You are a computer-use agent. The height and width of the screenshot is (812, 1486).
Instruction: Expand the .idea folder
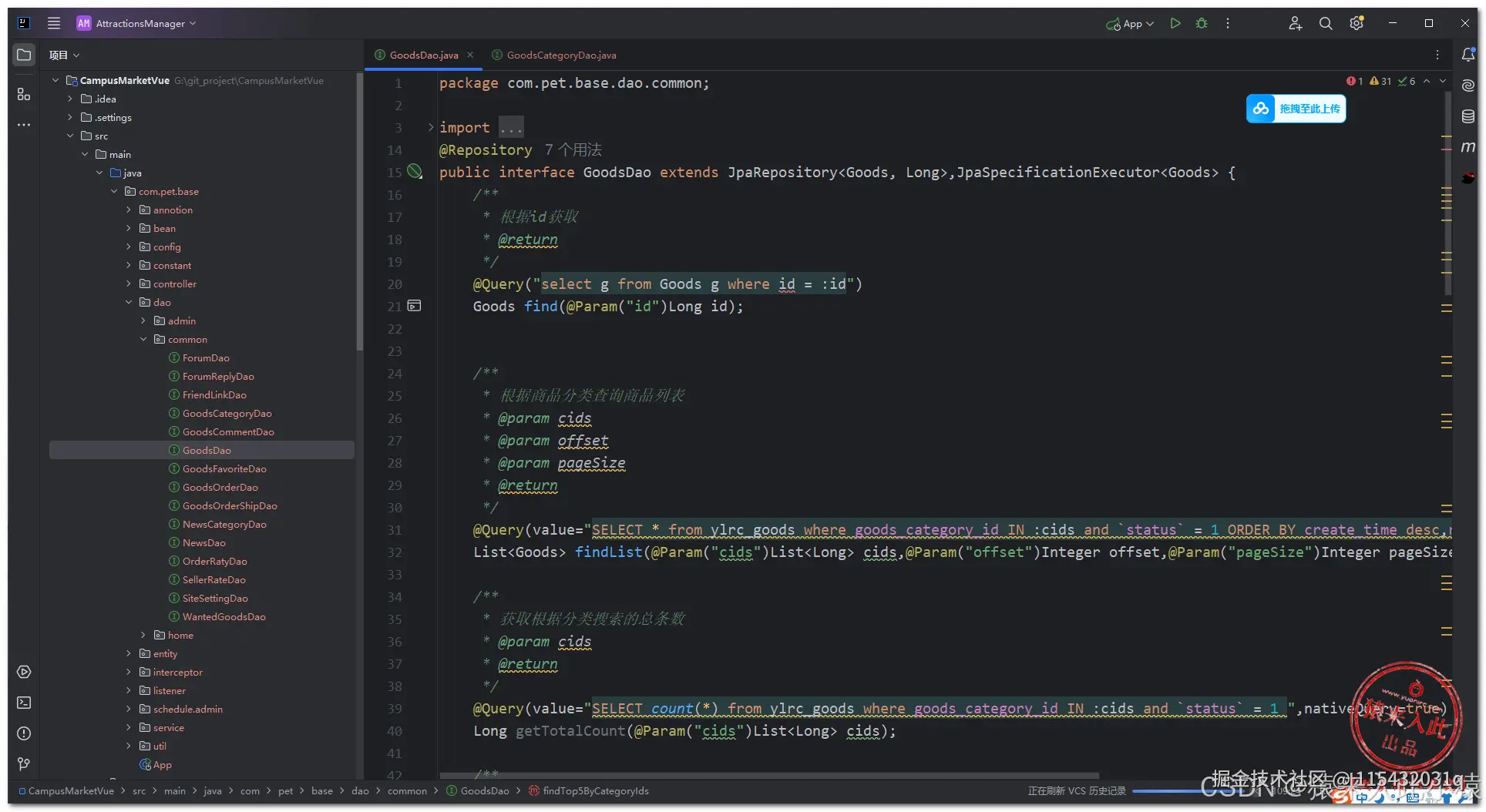pyautogui.click(x=70, y=99)
